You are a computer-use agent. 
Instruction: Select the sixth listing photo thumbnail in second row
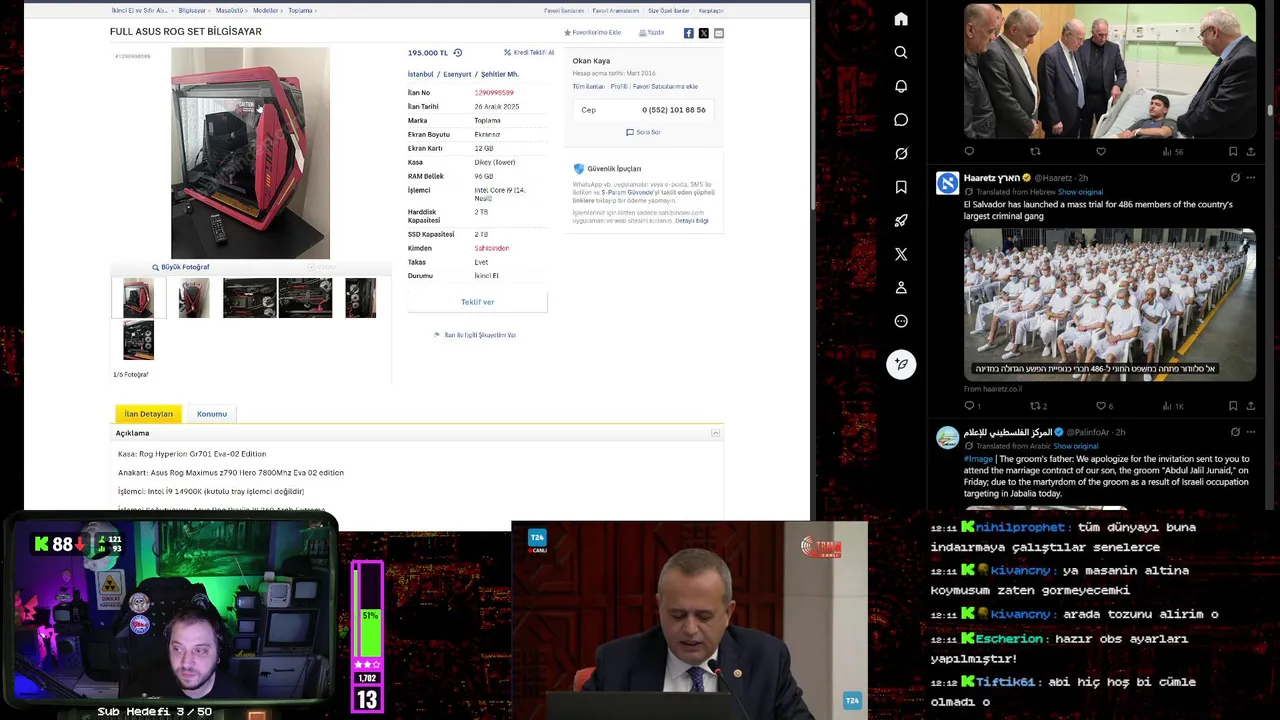pyautogui.click(x=138, y=340)
